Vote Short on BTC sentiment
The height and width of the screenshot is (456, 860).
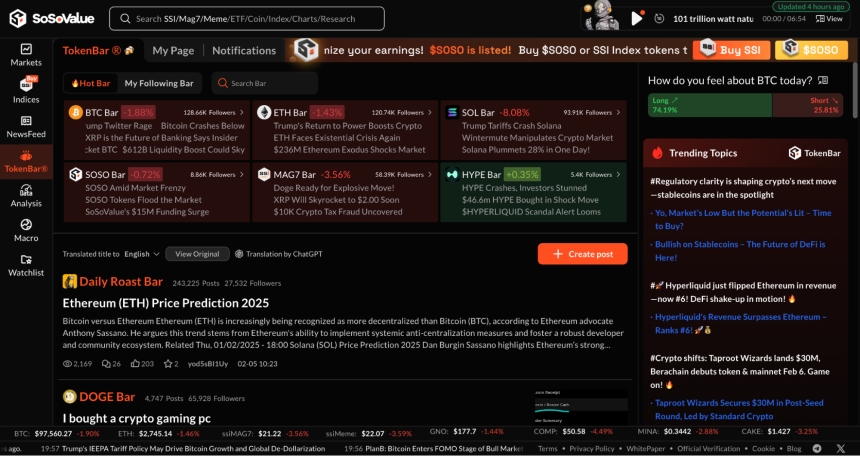[x=810, y=105]
